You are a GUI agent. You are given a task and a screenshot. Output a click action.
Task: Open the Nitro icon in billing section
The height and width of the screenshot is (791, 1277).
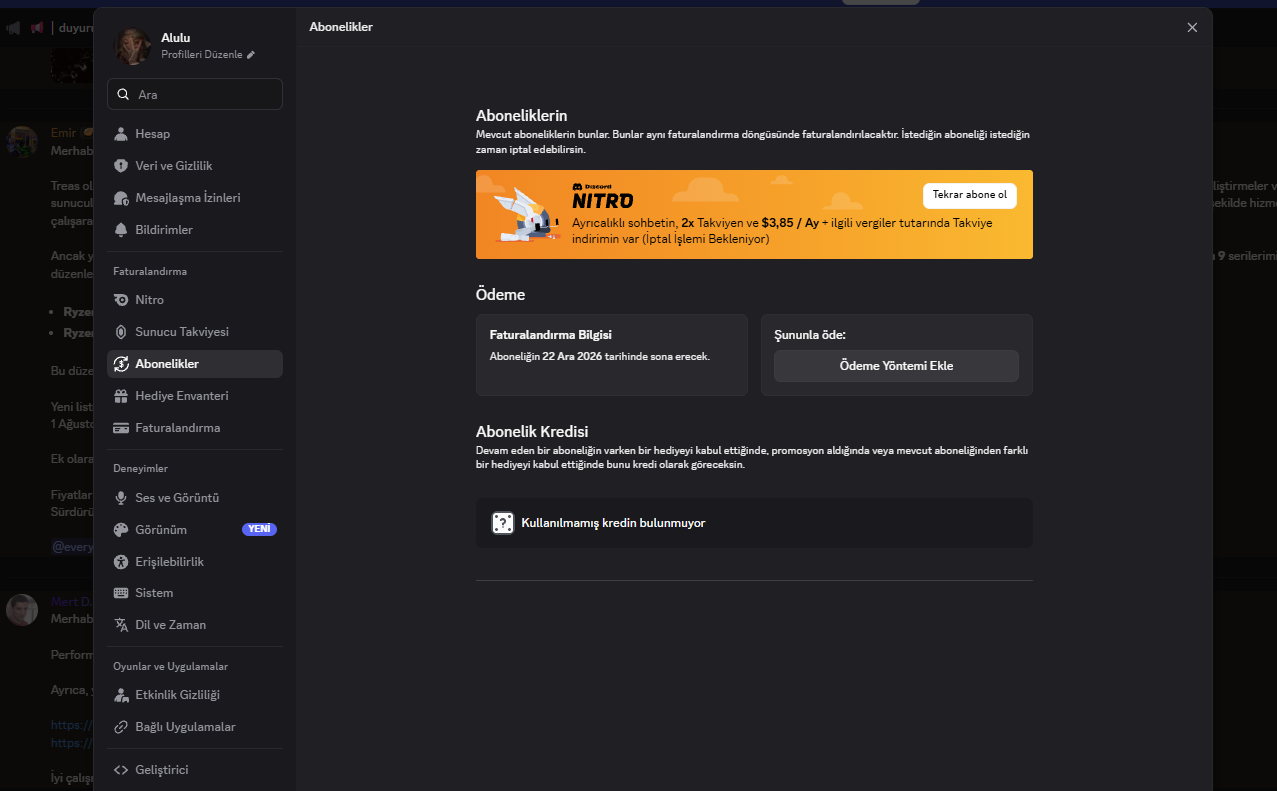pos(121,300)
